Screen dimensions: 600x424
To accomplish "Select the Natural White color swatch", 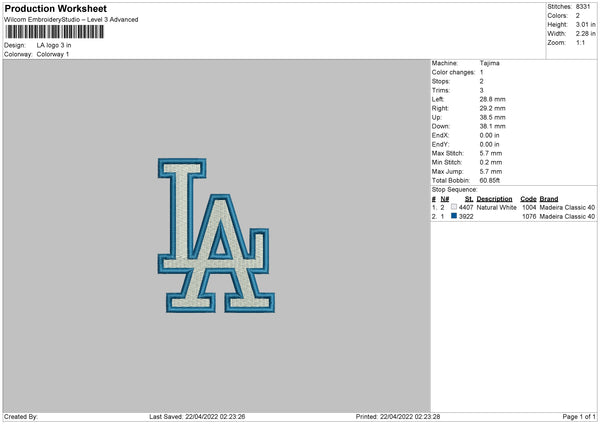I will tap(454, 207).
